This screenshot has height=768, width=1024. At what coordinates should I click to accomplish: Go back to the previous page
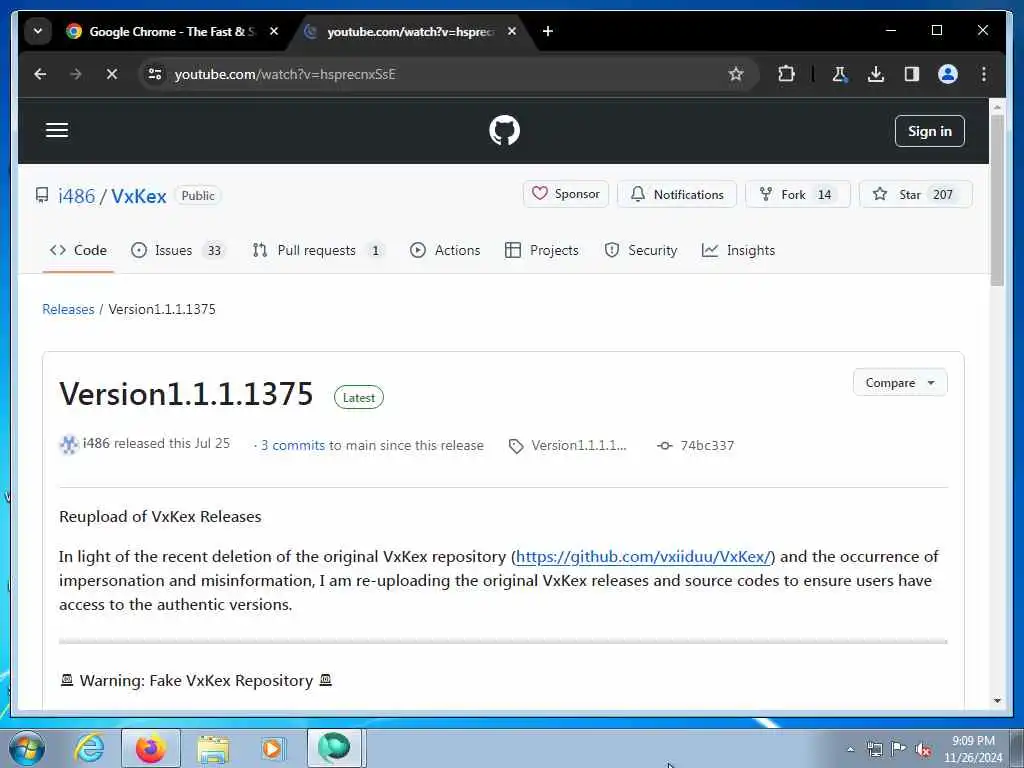(40, 74)
